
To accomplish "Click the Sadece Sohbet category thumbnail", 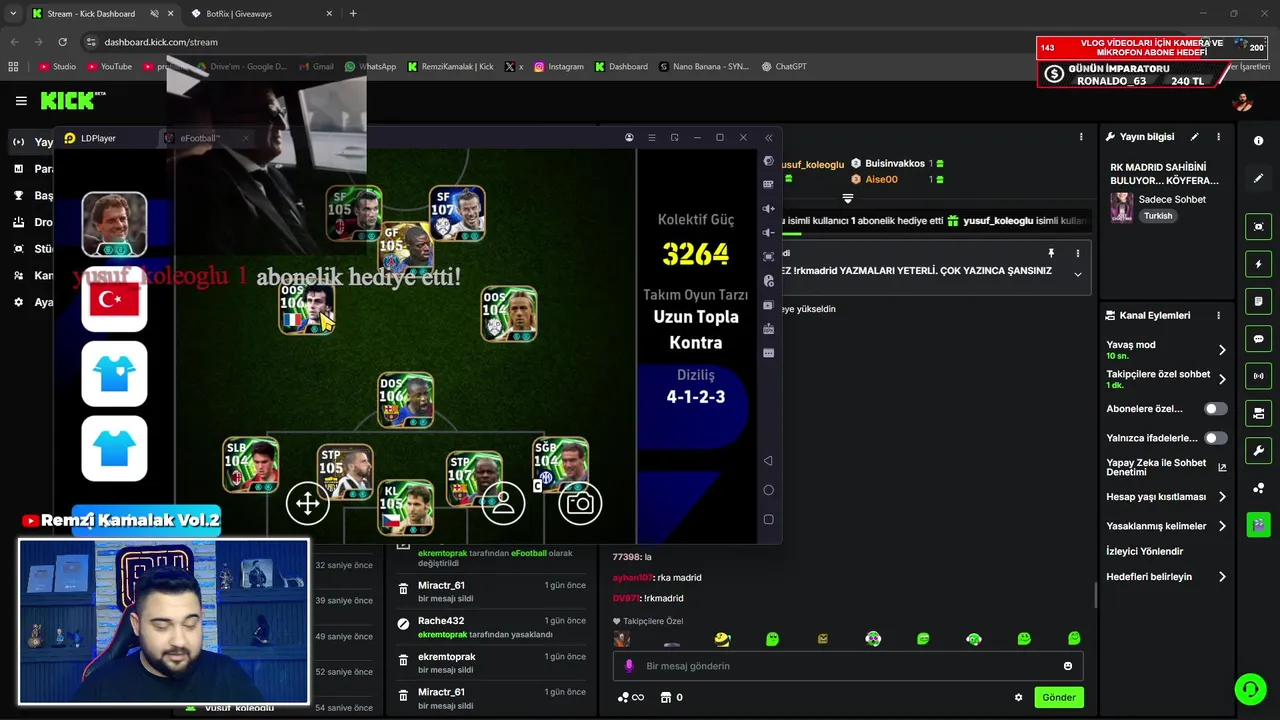I will (x=1122, y=207).
